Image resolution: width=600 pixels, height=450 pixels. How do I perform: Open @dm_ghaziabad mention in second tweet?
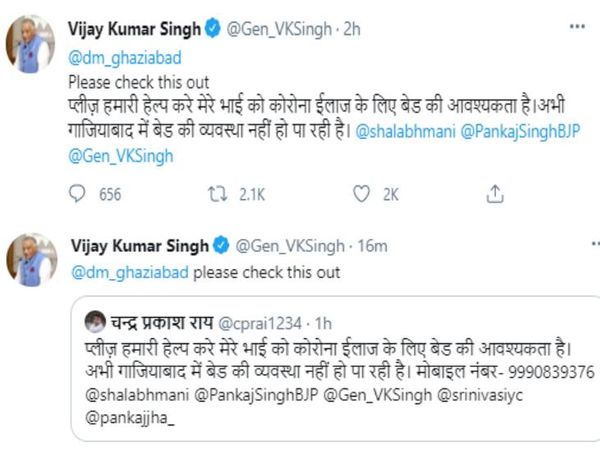129,271
